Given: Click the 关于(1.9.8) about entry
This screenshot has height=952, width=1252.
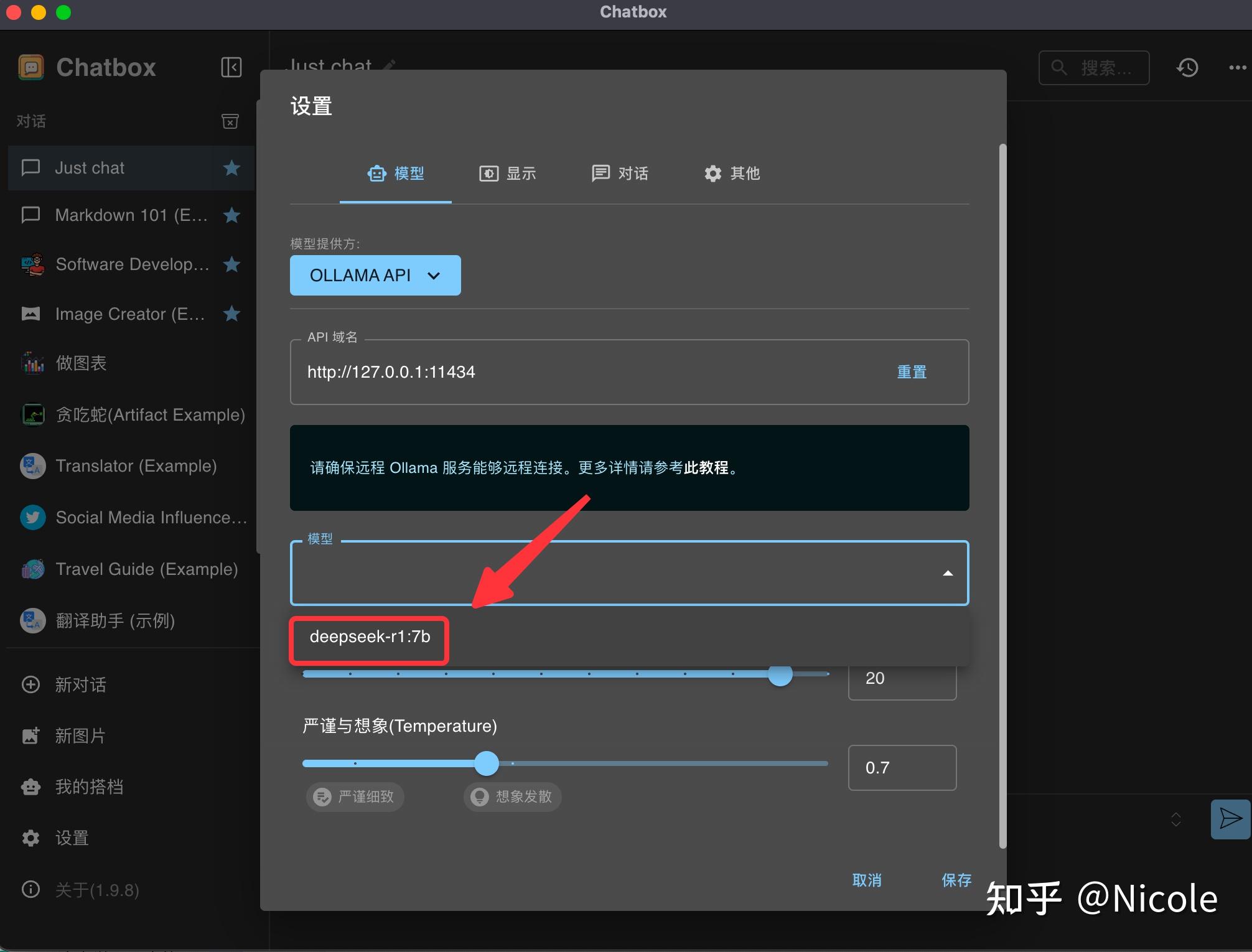Looking at the screenshot, I should [96, 890].
